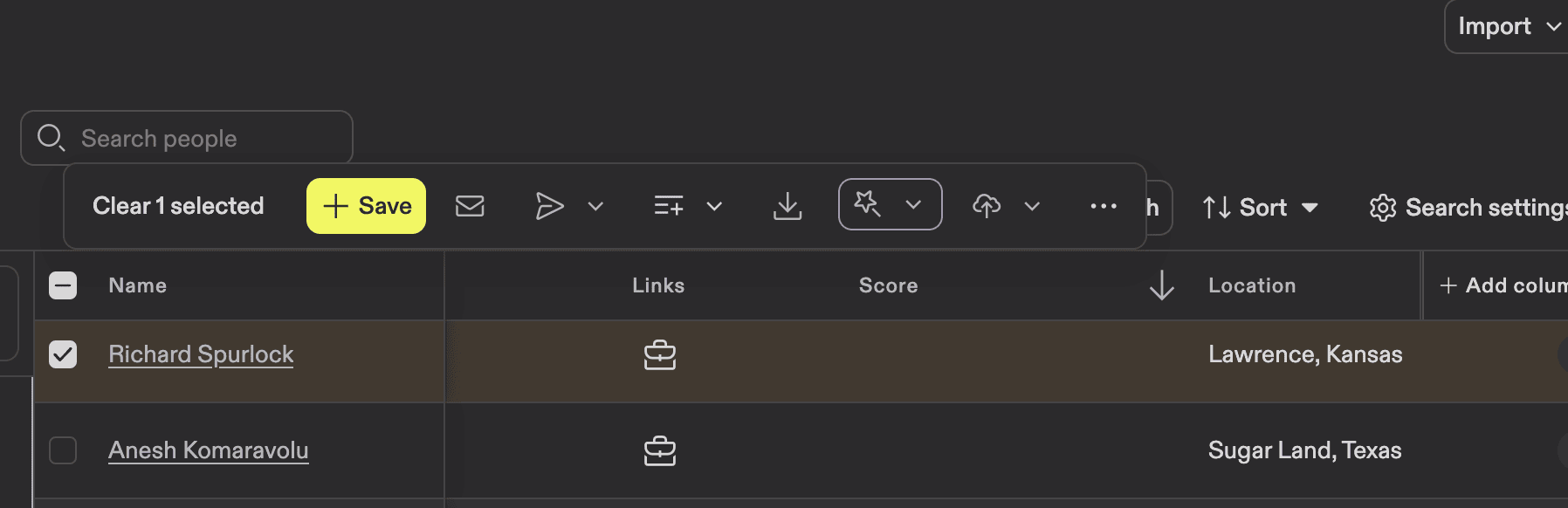
Task: Select the AI magic wand icon
Action: click(869, 204)
